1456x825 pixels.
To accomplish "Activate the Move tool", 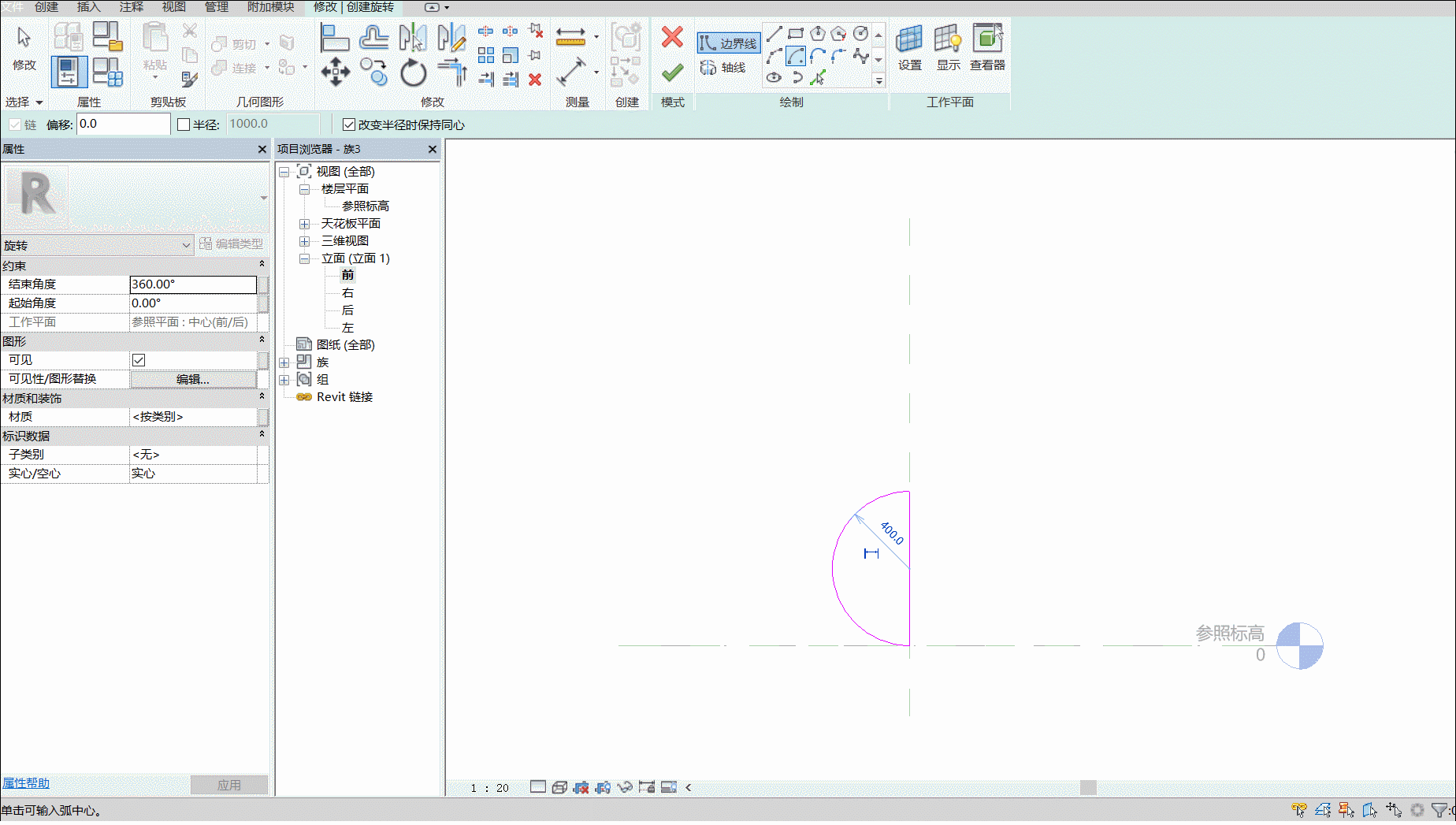I will coord(335,72).
